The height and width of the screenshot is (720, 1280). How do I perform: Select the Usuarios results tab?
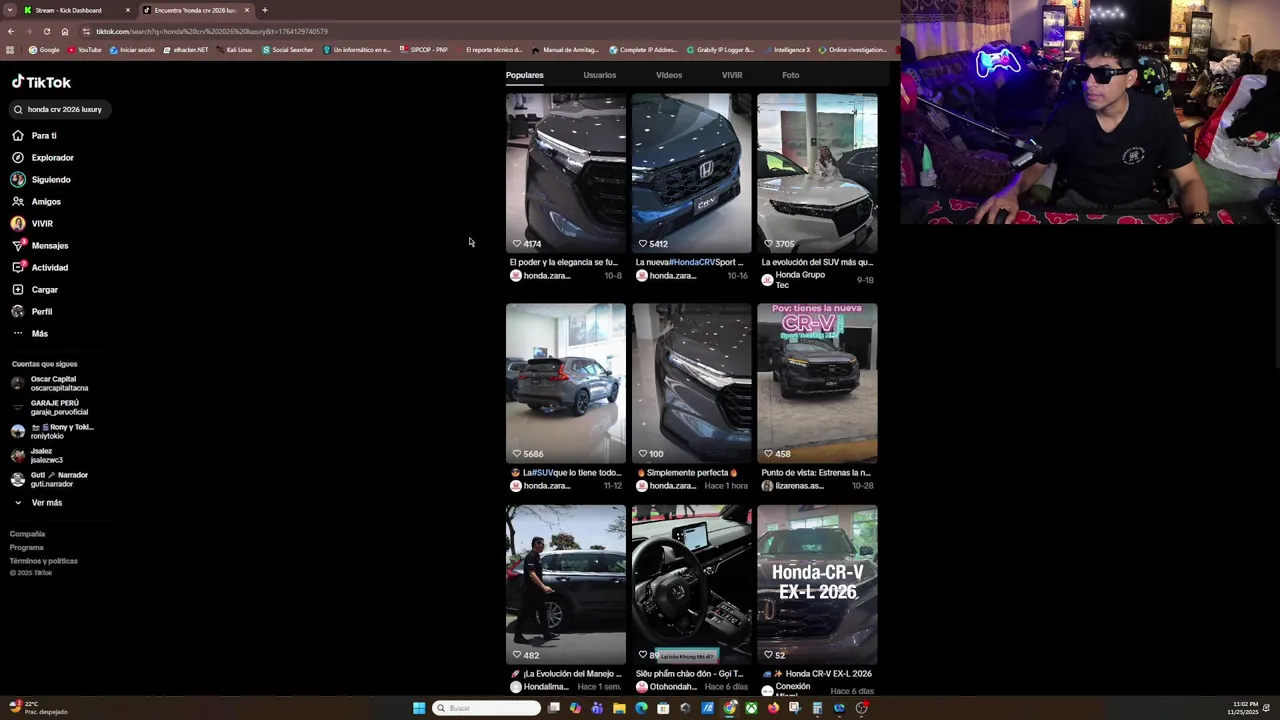(600, 75)
